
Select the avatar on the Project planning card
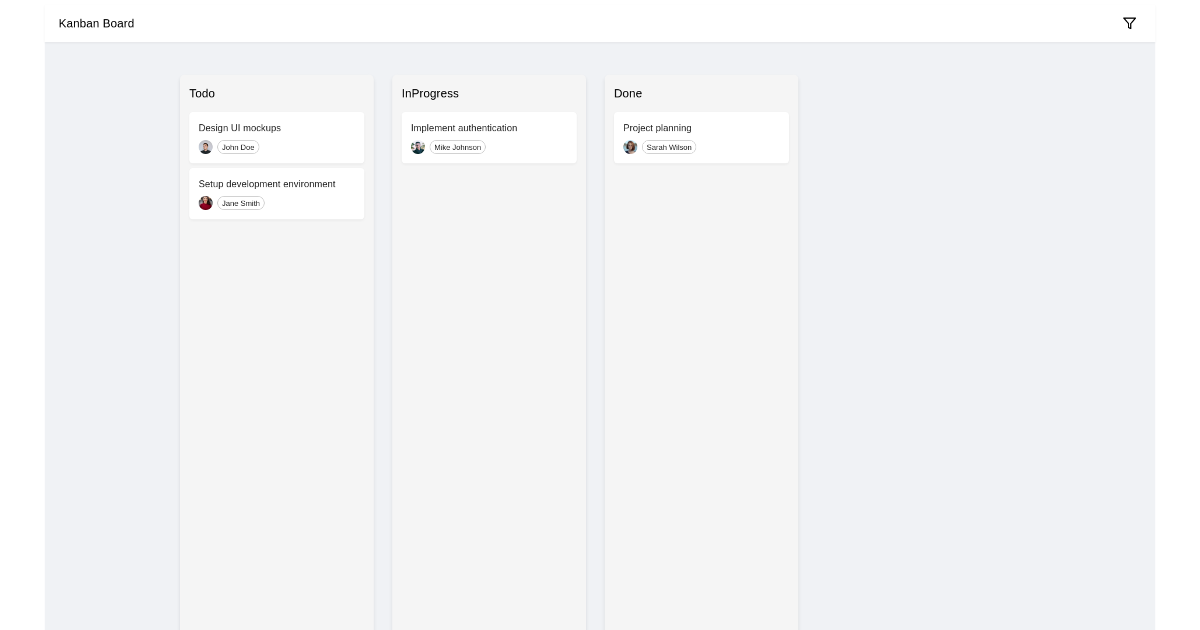630,147
